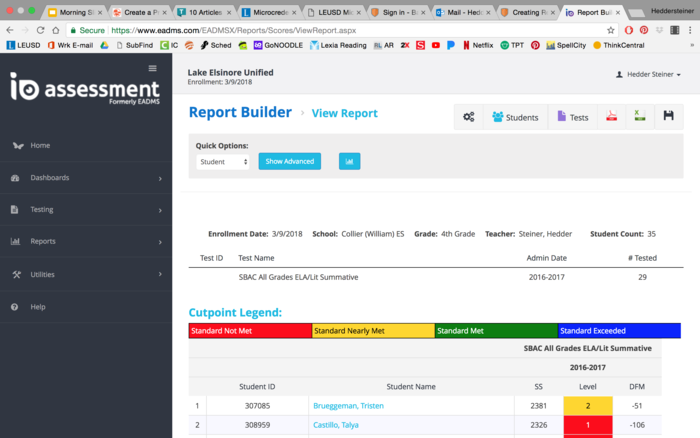The width and height of the screenshot is (700, 438).
Task: Open student Brueggeman, Tristen link
Action: coord(348,406)
